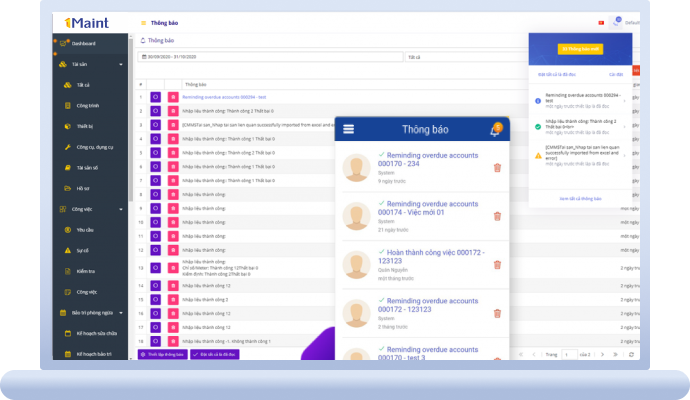Open the mobile panel hamburger menu

(348, 129)
